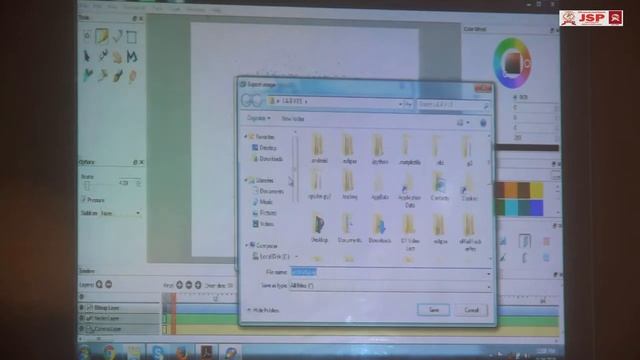Add a keyframe in timeline
This screenshot has height=360, width=640.
tap(179, 285)
